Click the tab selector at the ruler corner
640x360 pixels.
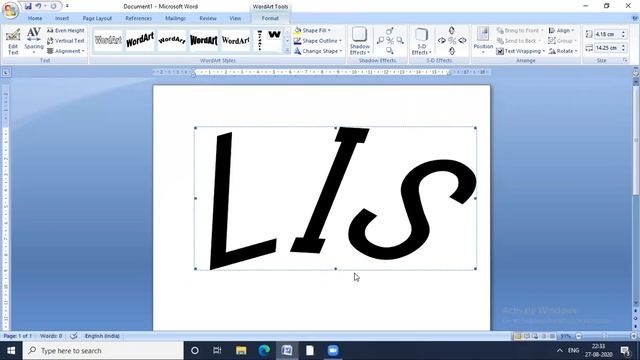click(x=6, y=73)
